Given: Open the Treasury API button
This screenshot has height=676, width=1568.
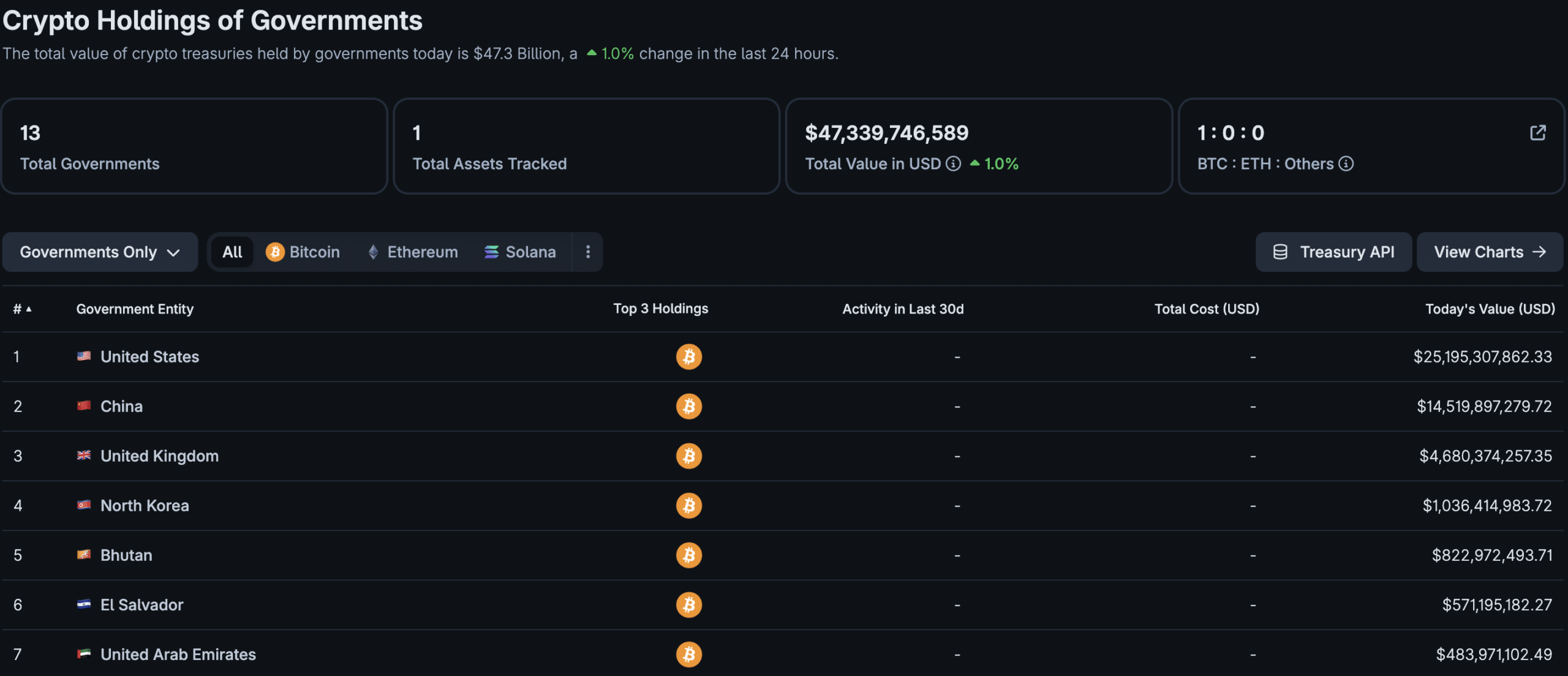Looking at the screenshot, I should [x=1333, y=252].
